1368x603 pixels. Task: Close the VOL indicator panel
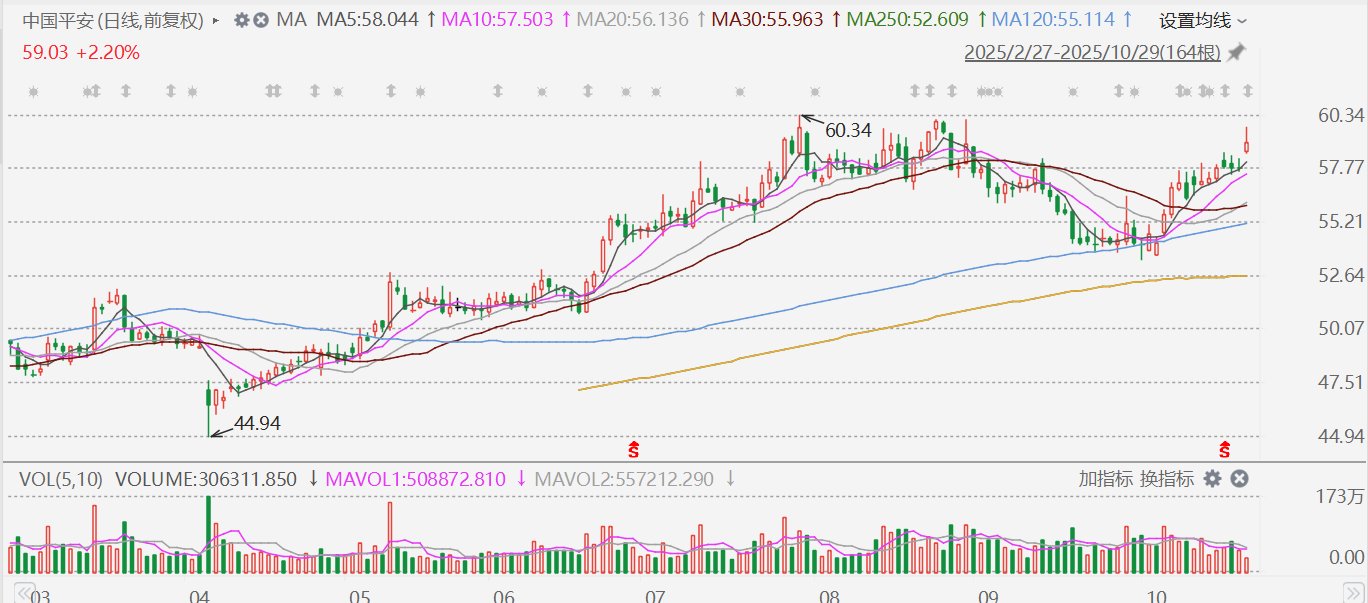pyautogui.click(x=1239, y=479)
